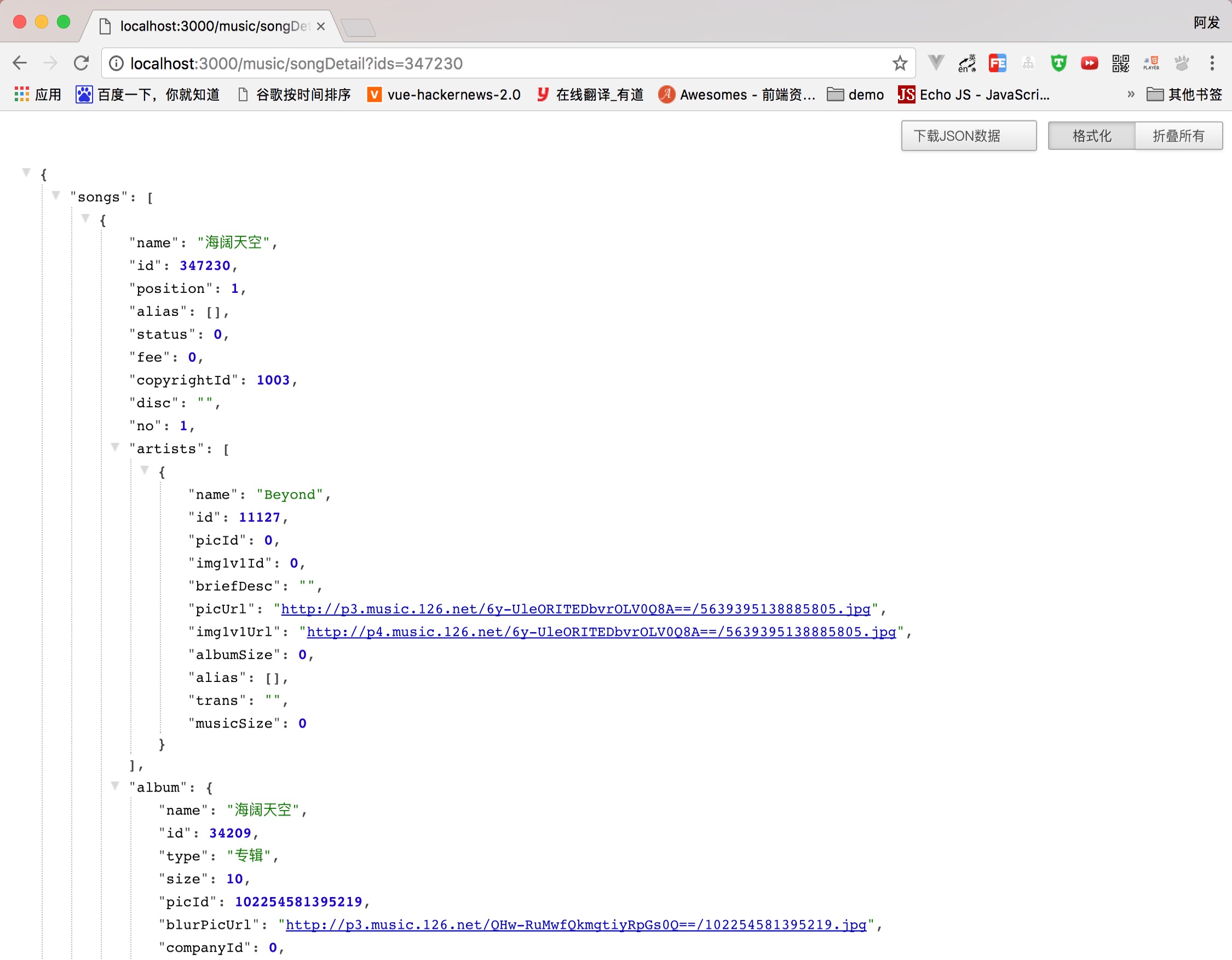Screen dimensions: 1232x960
Task: Open the translation extension icon
Action: 967,63
